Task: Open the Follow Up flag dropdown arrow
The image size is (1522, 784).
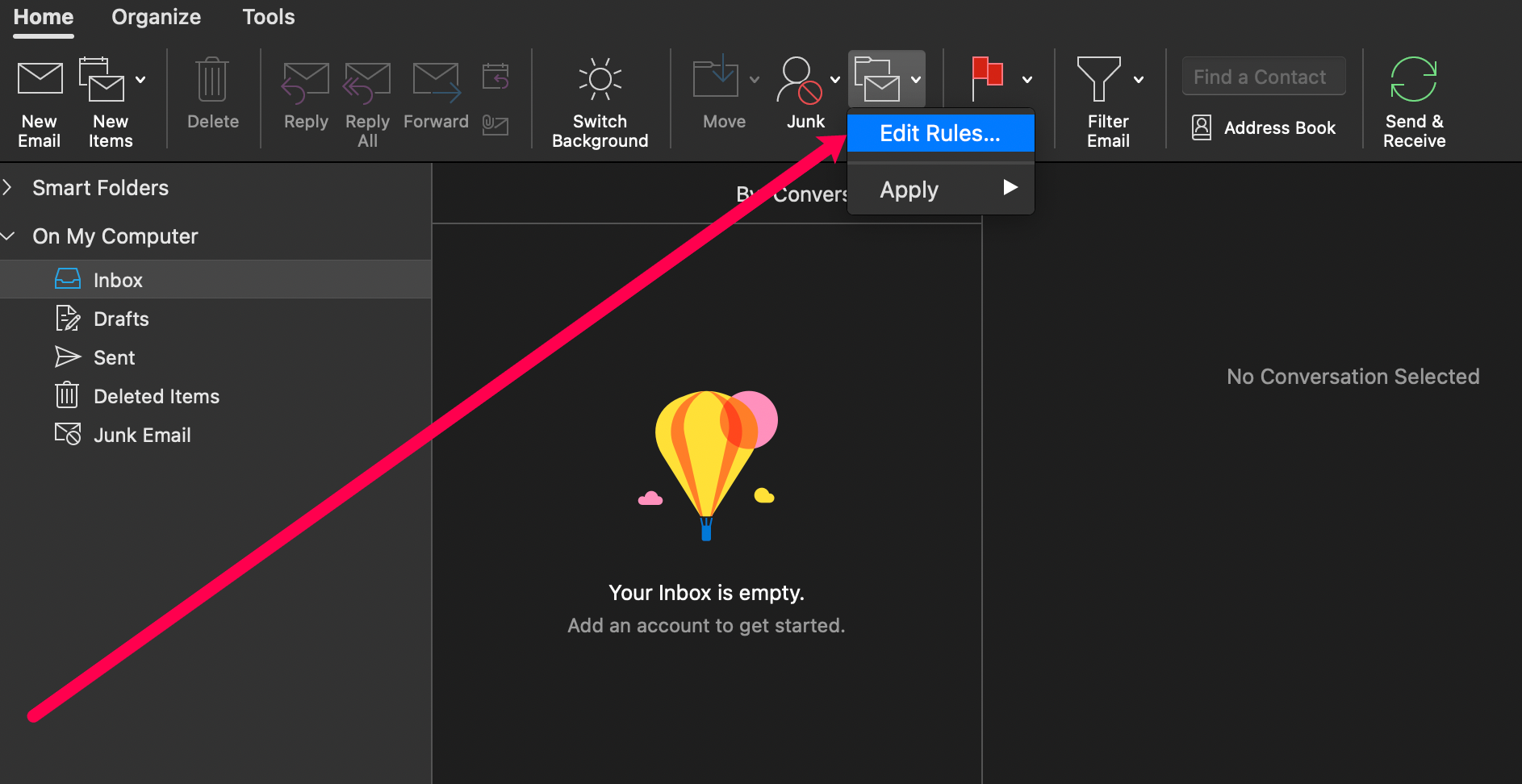Action: click(1027, 79)
